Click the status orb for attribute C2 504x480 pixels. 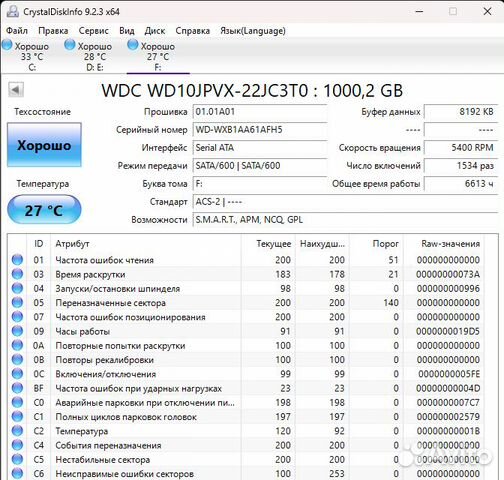point(17,431)
